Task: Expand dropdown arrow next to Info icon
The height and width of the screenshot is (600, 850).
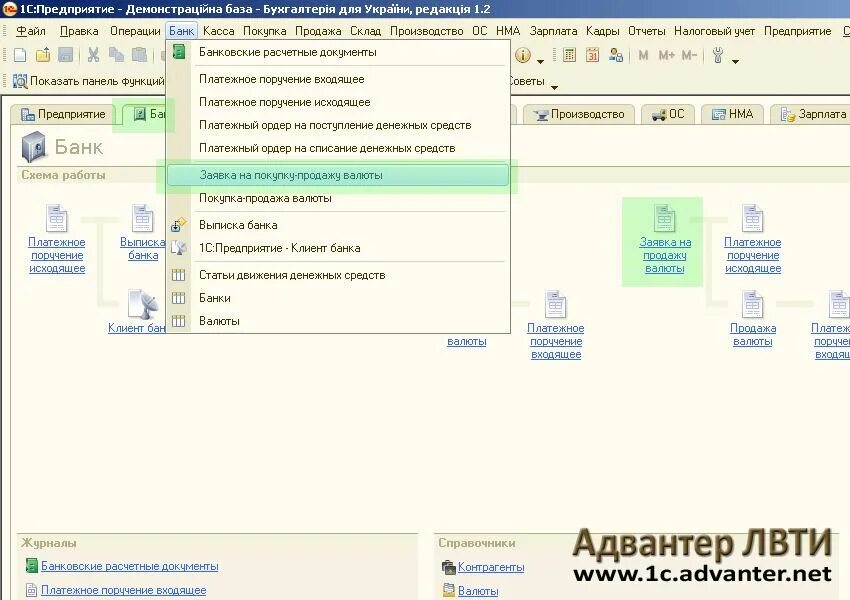Action: click(540, 61)
